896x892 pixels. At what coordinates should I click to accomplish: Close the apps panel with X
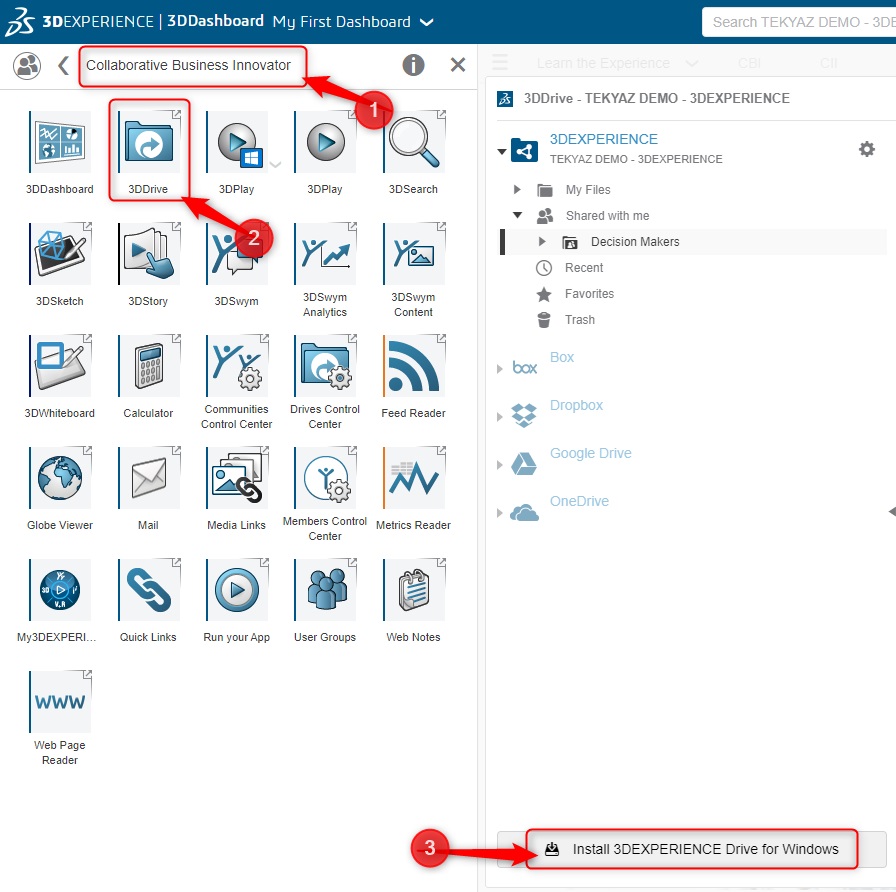(x=458, y=65)
